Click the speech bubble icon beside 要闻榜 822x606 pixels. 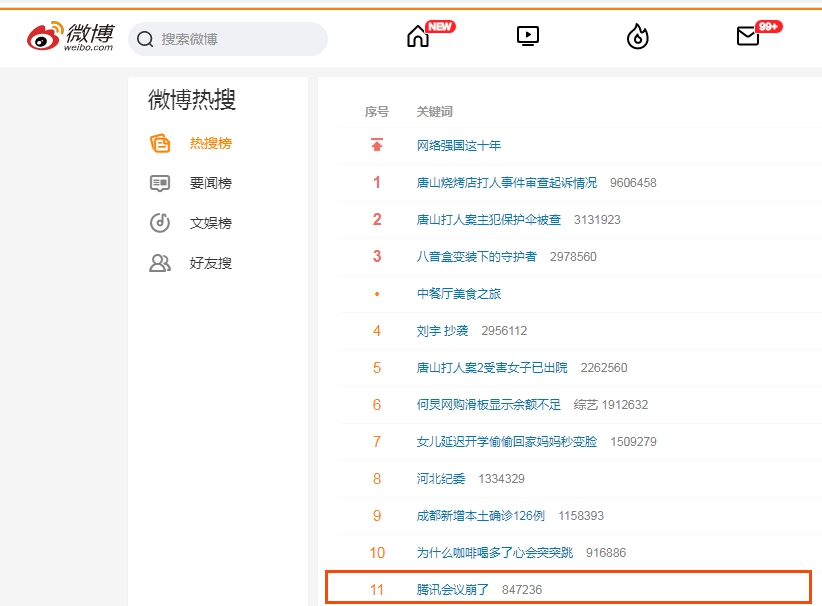(x=160, y=183)
